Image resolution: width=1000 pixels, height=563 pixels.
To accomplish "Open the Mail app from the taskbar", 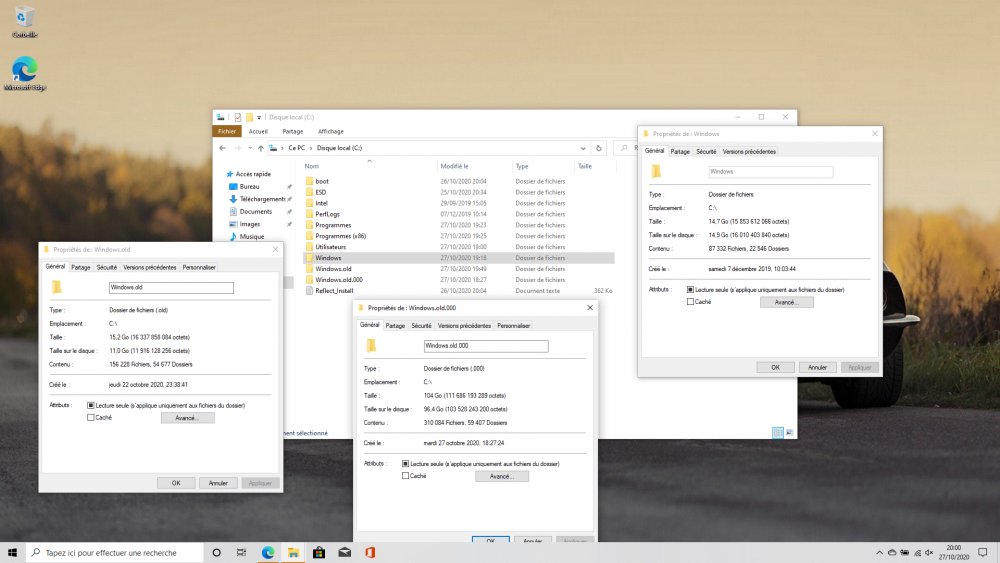I will click(344, 552).
